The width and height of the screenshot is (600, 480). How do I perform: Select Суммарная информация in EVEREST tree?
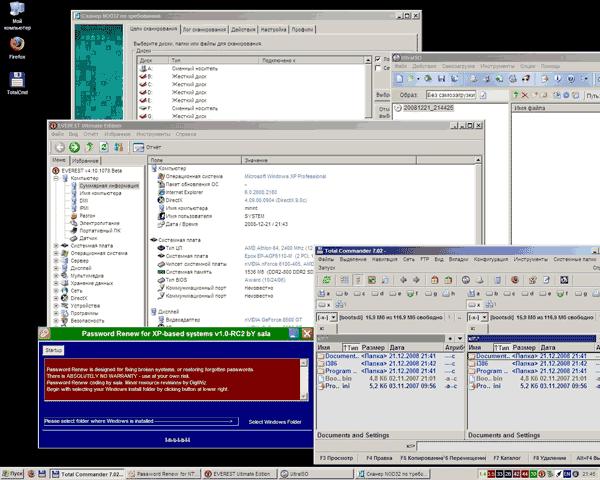109,186
